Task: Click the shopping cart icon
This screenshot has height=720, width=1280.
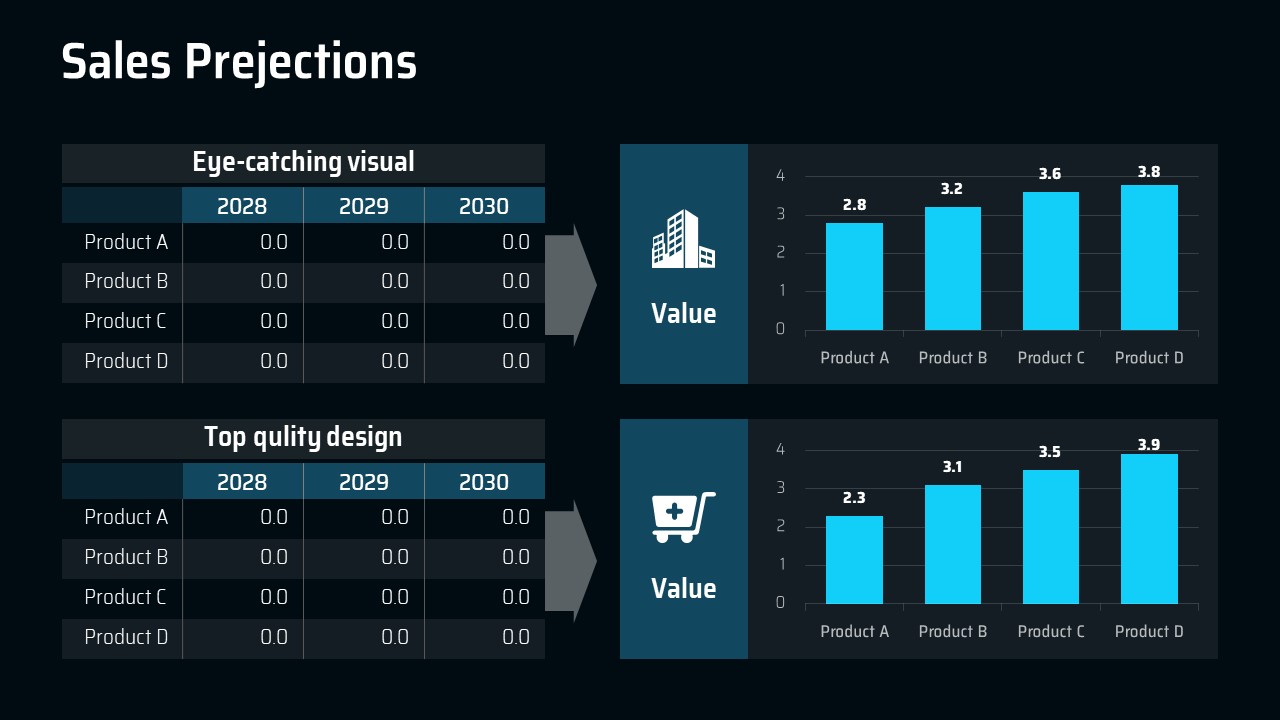Action: [x=684, y=516]
